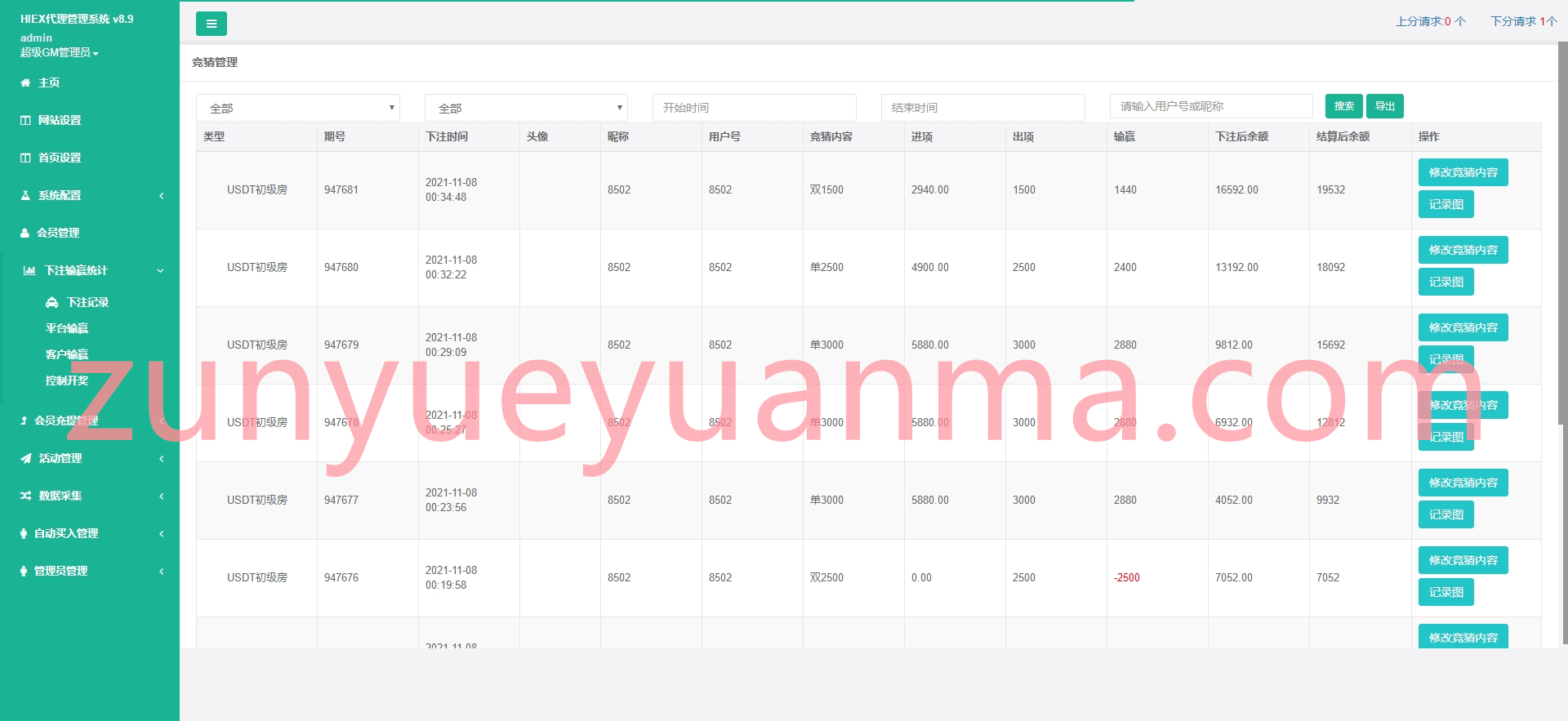Click 修改竞猜内容 for period 947681

click(1463, 172)
